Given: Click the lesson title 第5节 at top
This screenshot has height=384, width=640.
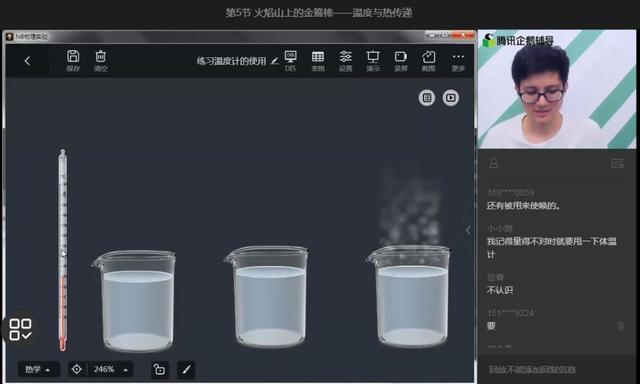Looking at the screenshot, I should (319, 13).
